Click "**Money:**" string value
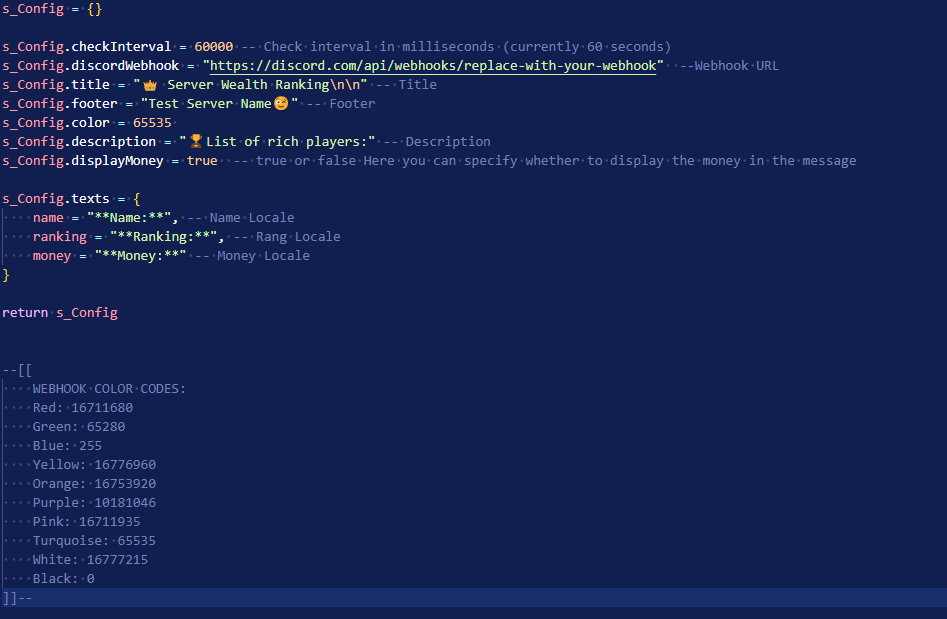Viewport: 947px width, 619px height. point(141,255)
